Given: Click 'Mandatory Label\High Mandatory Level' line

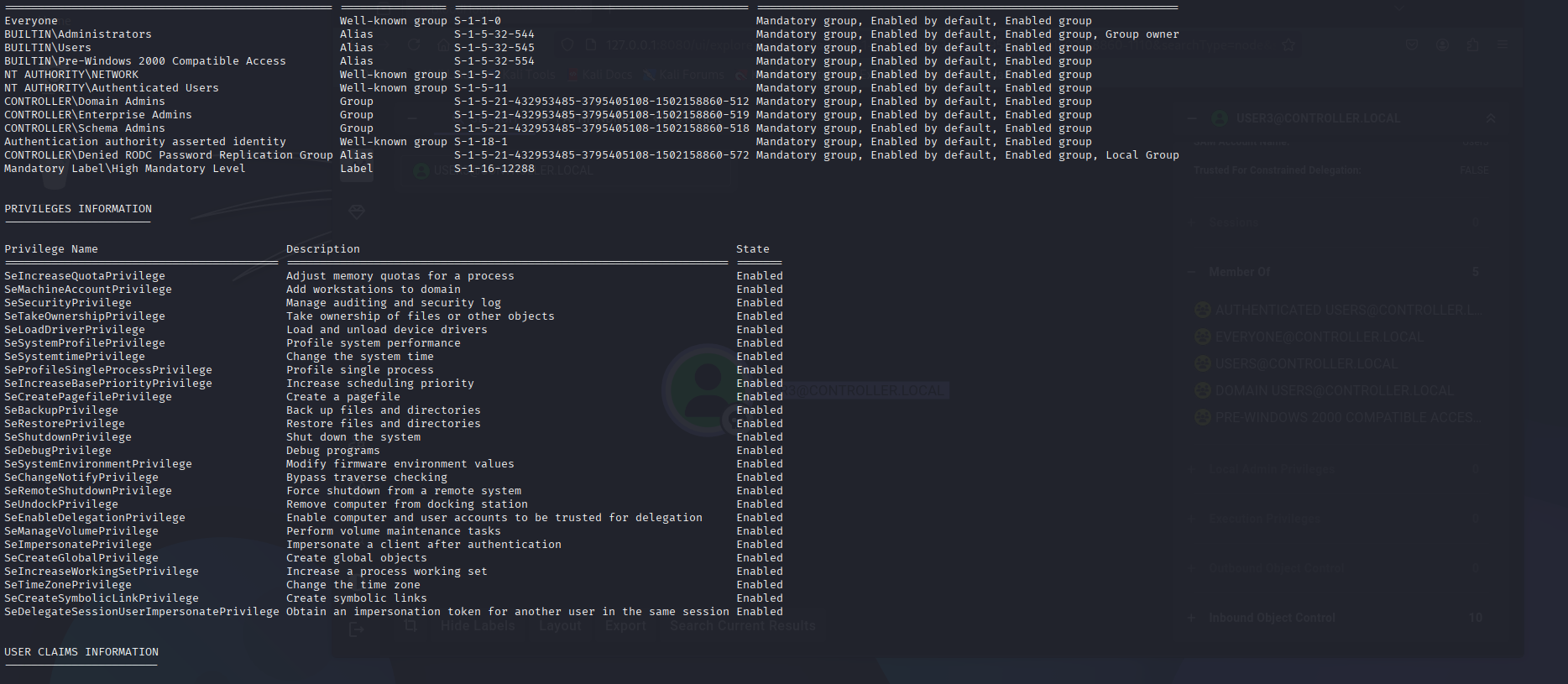Looking at the screenshot, I should pyautogui.click(x=125, y=169).
